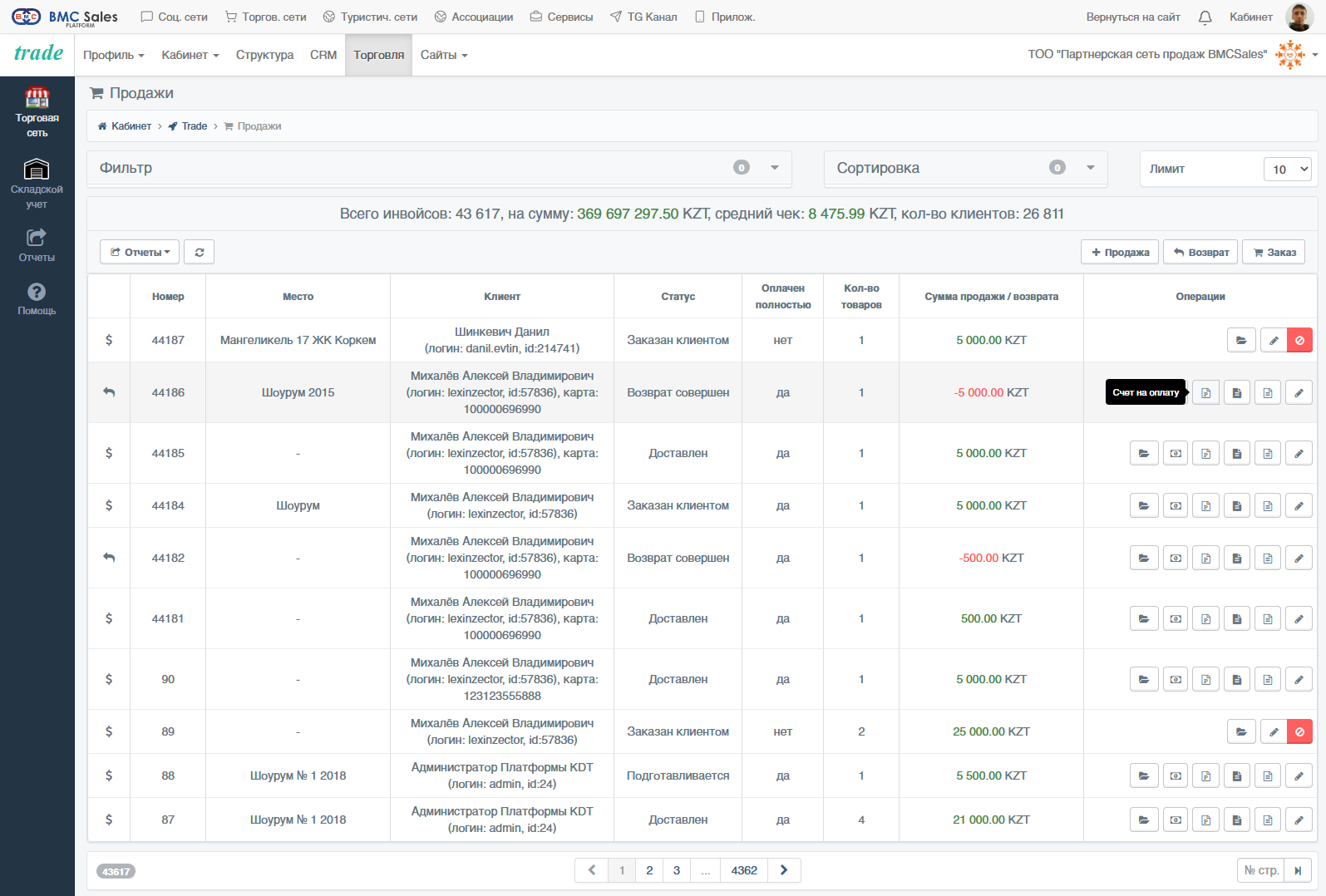Go to page 3 in pagination

coord(677,870)
